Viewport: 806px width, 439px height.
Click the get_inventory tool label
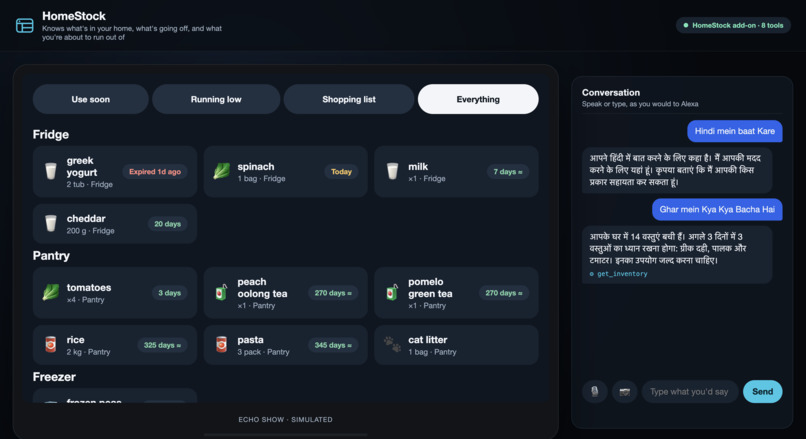tap(622, 274)
